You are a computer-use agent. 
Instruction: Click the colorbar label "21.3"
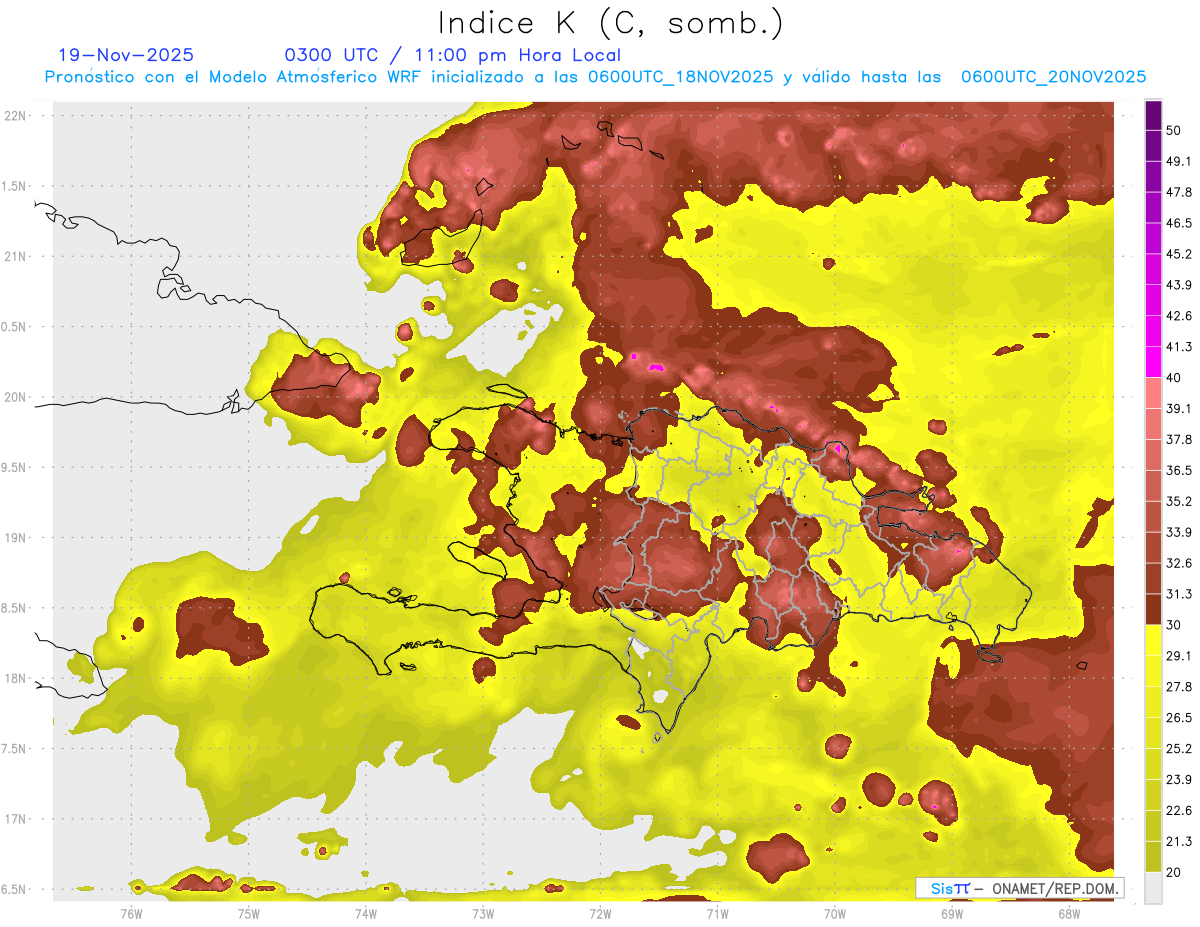1179,842
